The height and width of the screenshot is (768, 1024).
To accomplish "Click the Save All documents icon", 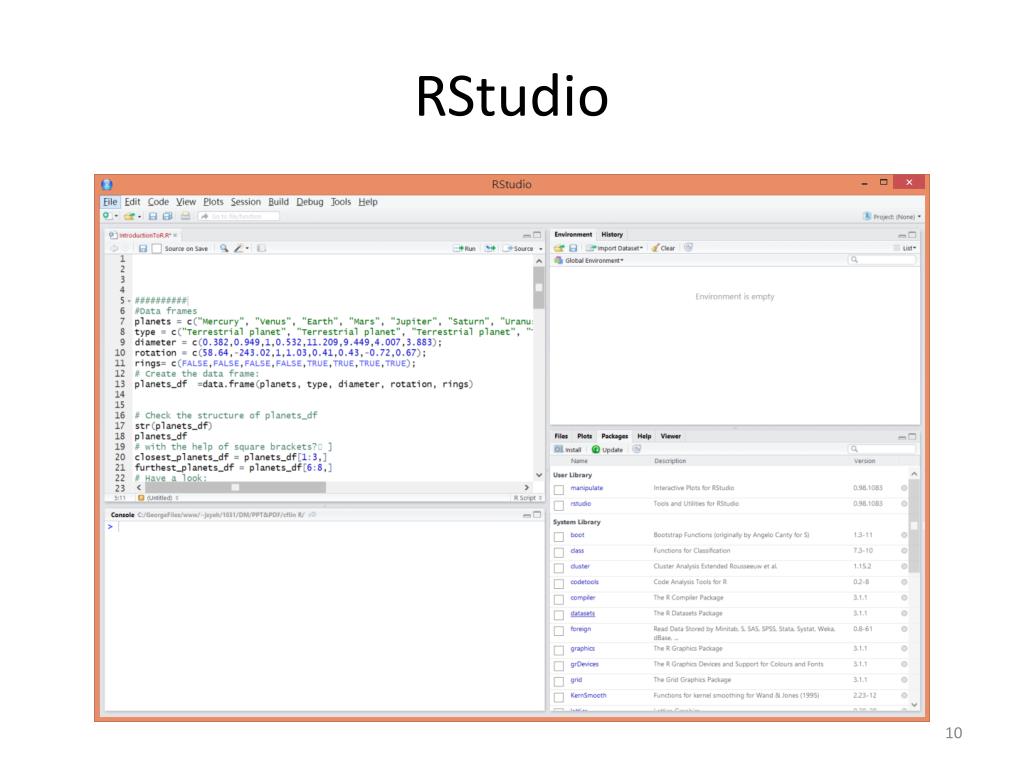I will 168,216.
